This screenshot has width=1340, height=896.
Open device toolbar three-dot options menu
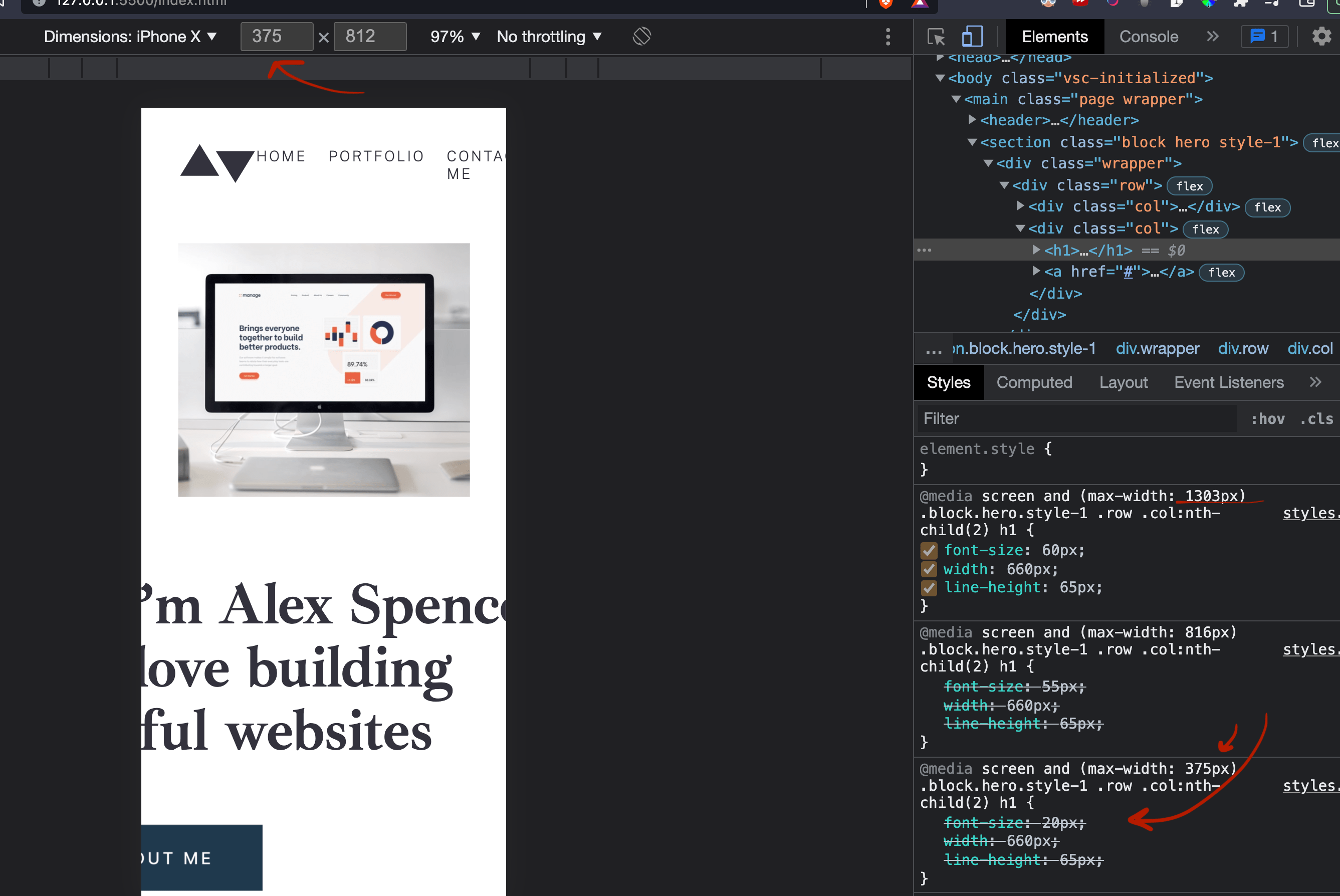(887, 37)
